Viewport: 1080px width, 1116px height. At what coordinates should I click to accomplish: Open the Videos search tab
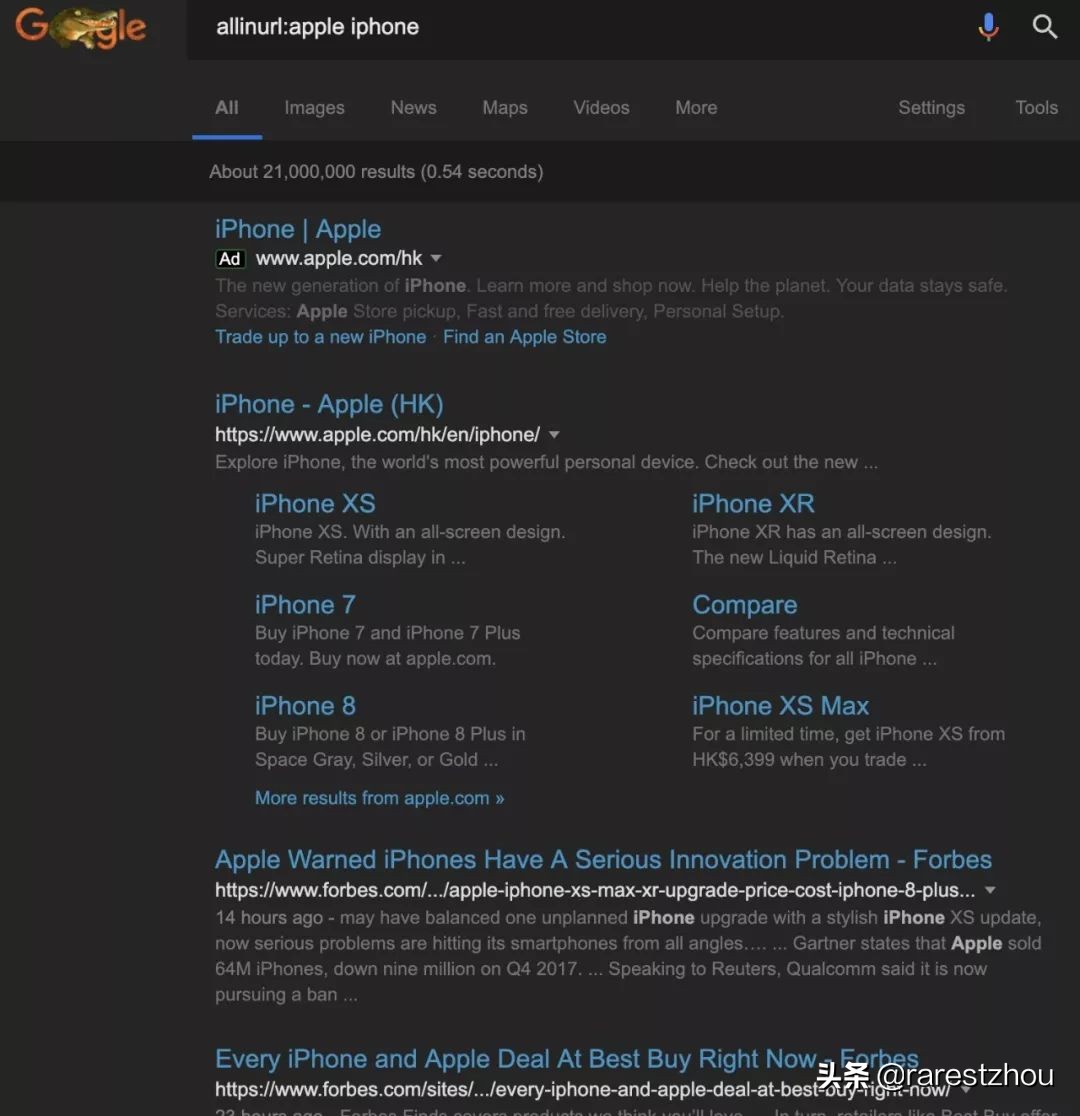click(x=601, y=107)
